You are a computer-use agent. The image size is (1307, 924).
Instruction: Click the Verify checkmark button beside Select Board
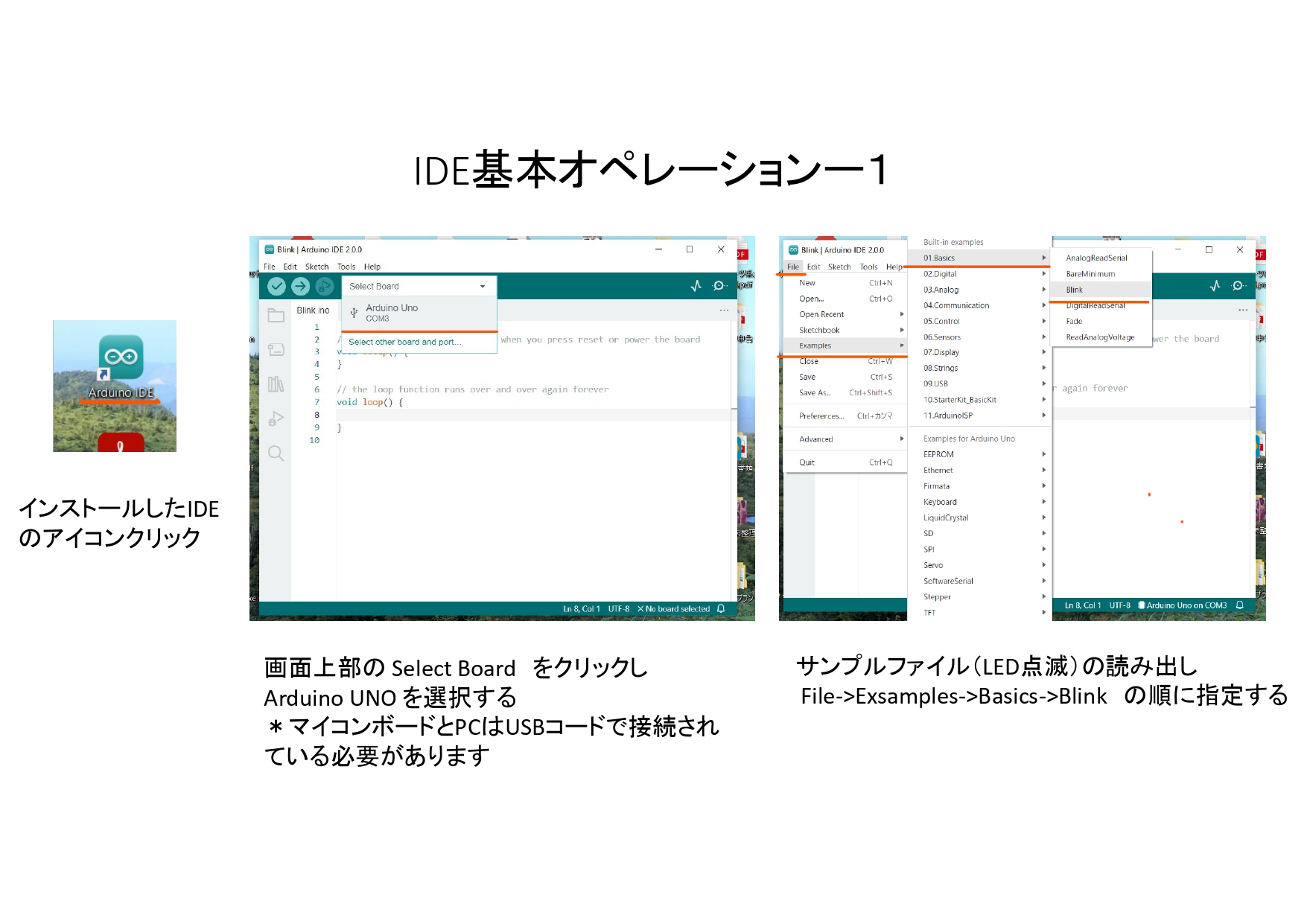[x=276, y=286]
